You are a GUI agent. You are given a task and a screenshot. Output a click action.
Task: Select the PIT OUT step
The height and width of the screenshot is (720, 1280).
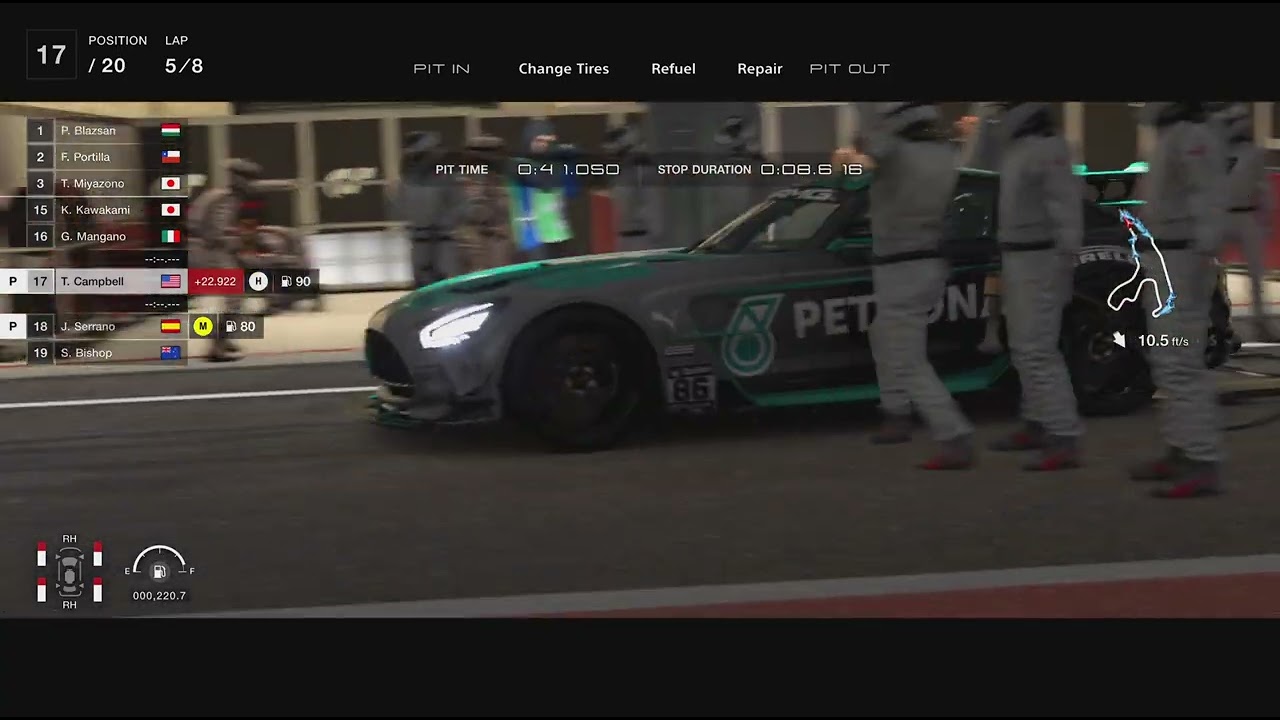(849, 69)
